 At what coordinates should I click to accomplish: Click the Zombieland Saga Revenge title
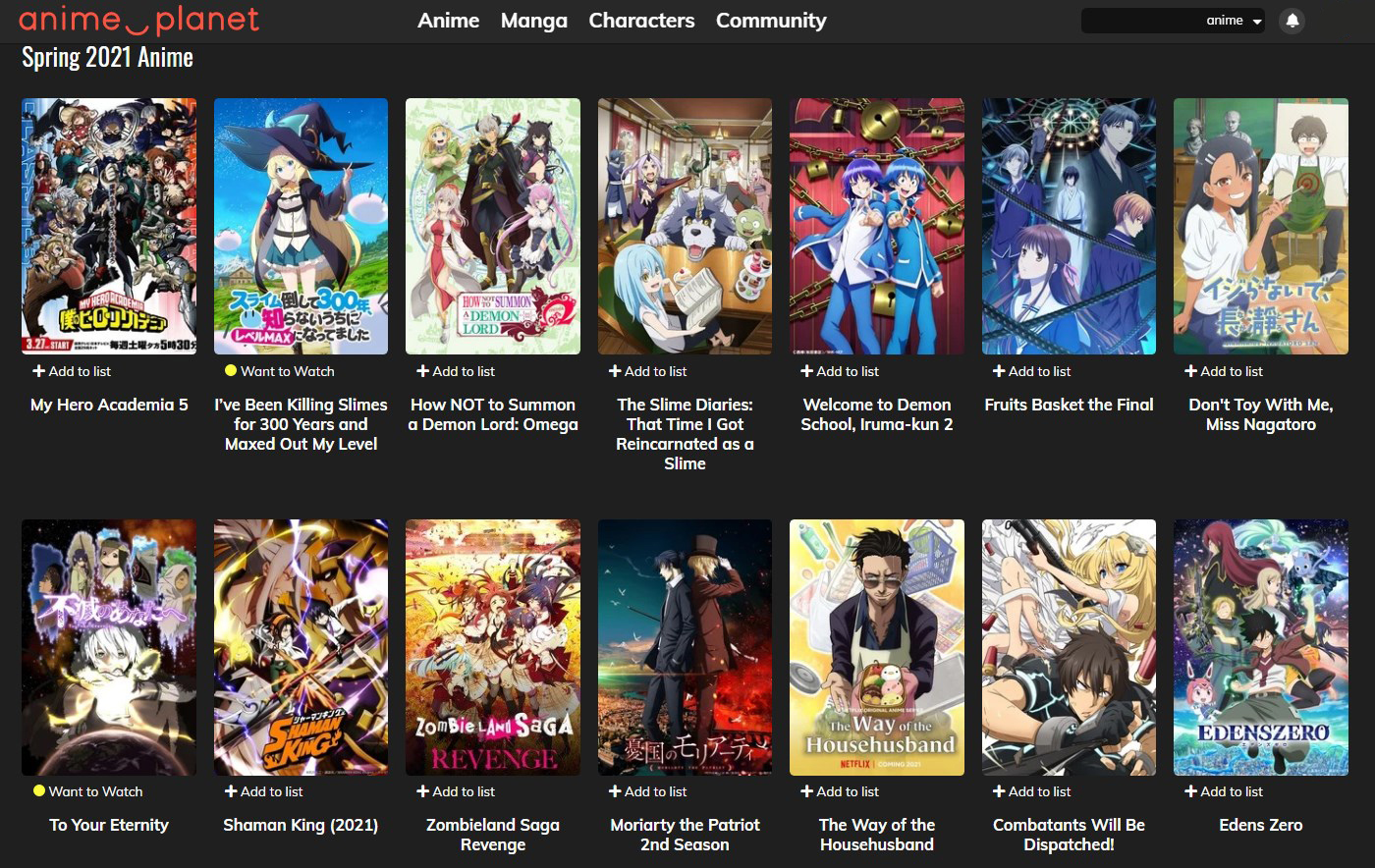point(493,835)
